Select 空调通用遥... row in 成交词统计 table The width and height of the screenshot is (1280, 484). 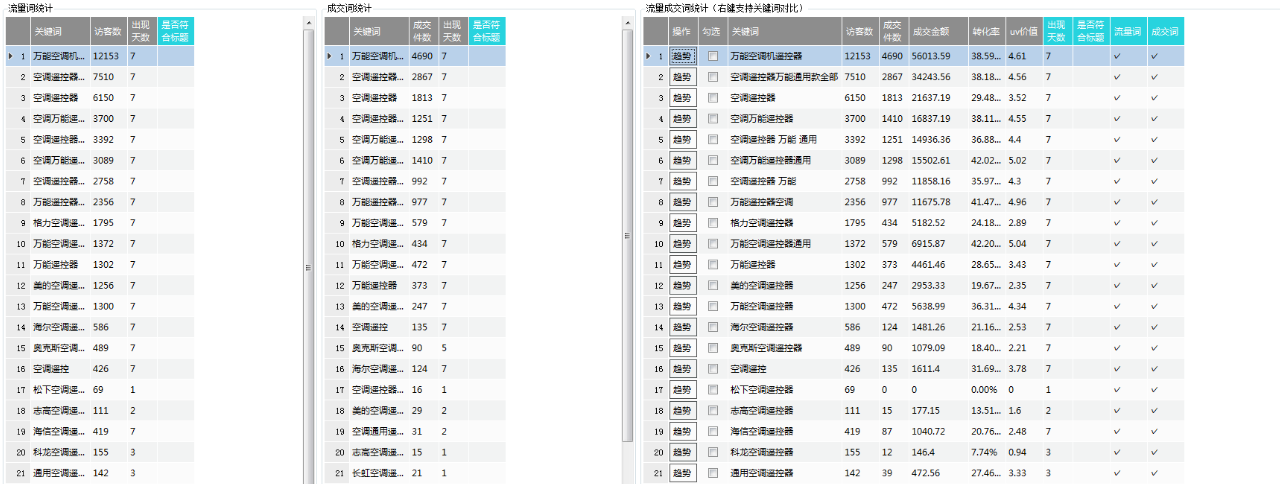415,431
